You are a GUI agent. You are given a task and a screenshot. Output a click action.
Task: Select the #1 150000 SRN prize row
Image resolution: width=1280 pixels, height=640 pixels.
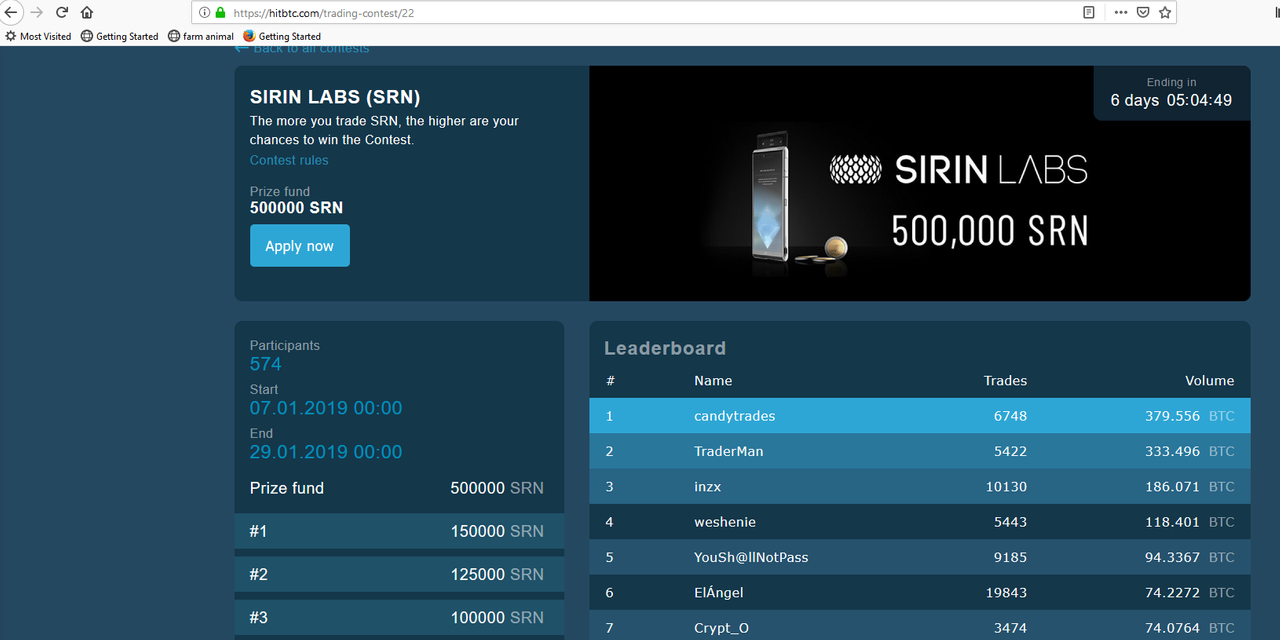[399, 531]
